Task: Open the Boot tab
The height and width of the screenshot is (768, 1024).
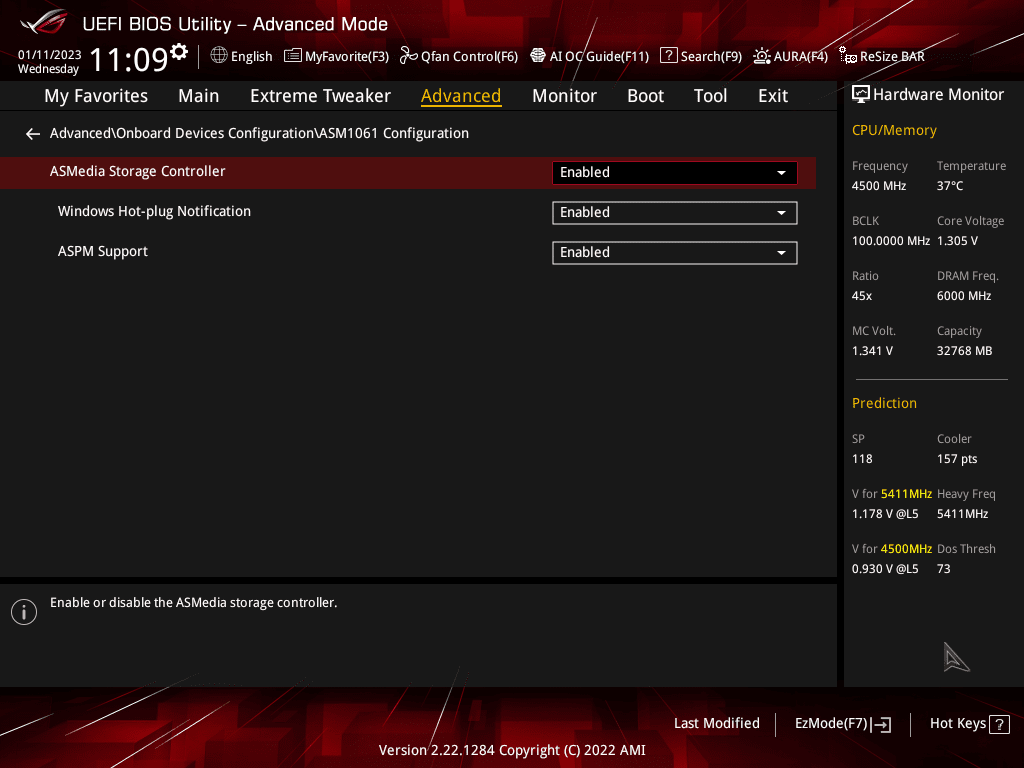Action: (645, 96)
